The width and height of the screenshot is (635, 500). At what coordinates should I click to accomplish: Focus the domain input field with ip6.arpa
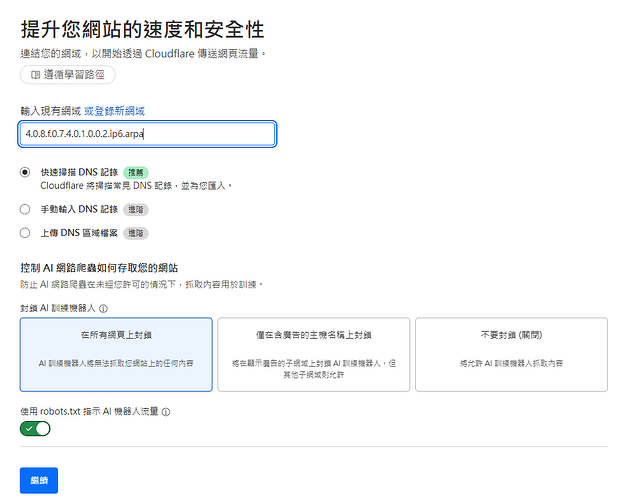(147, 134)
